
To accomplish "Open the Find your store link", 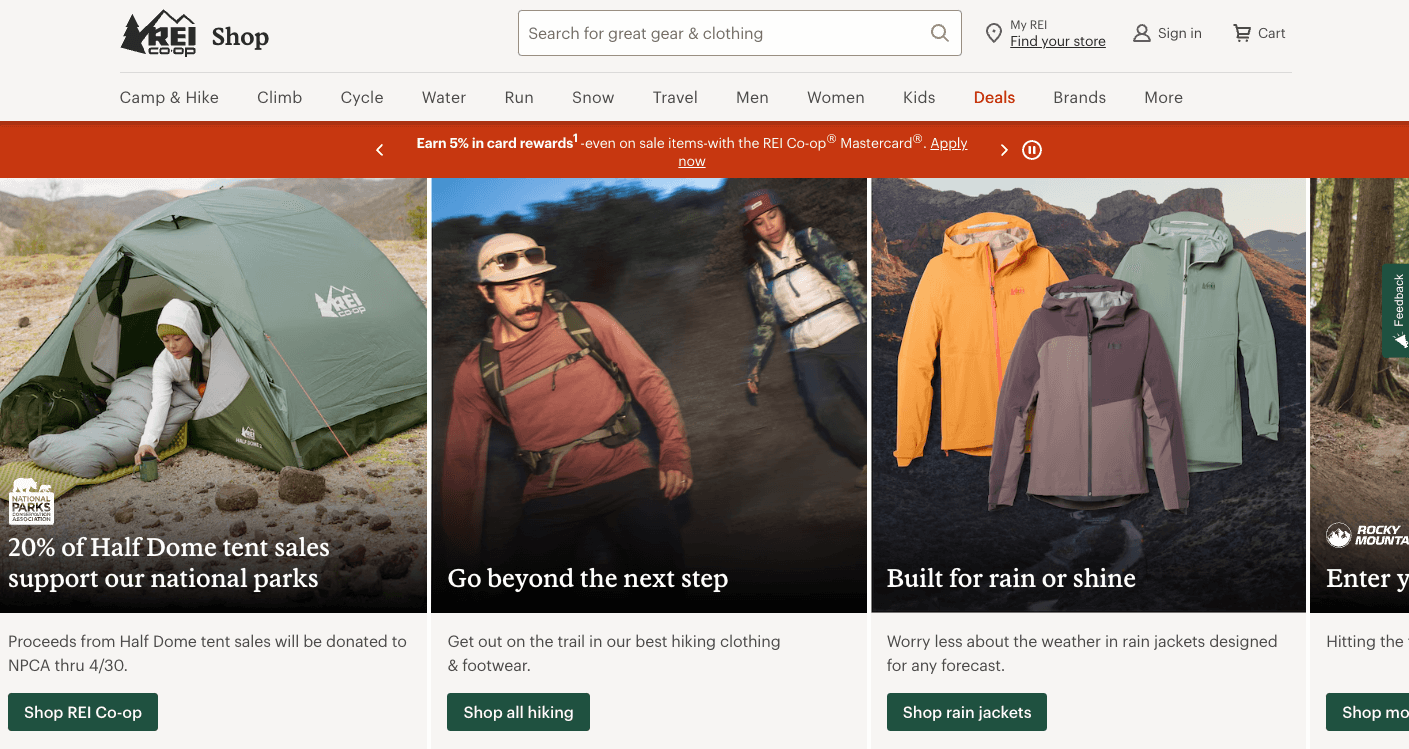I will 1058,41.
